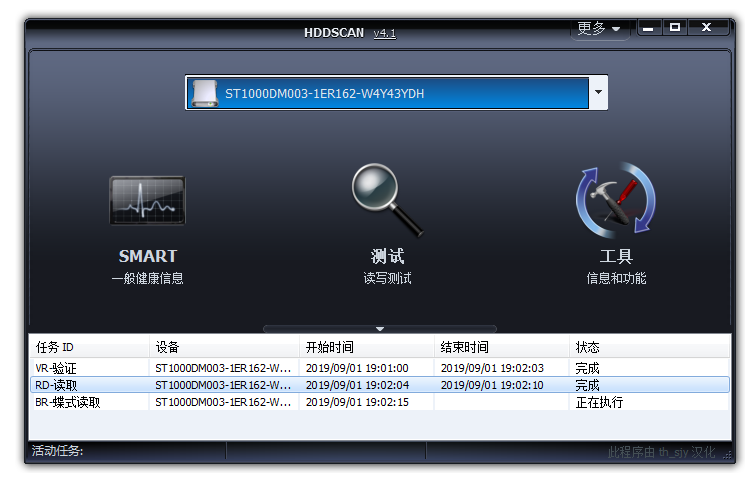Select the BR-蝶式读取 task row

coord(90,402)
